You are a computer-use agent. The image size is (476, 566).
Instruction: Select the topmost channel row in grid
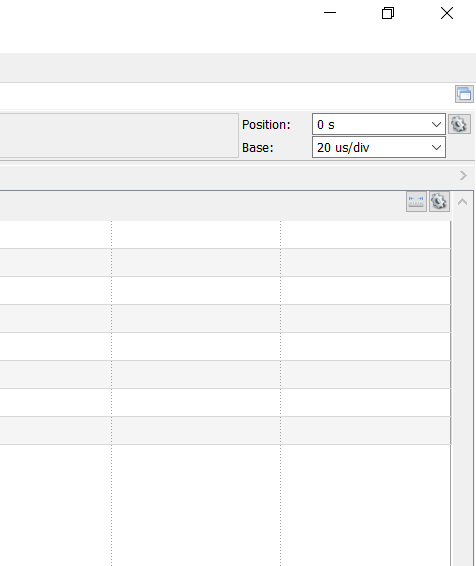click(x=225, y=235)
